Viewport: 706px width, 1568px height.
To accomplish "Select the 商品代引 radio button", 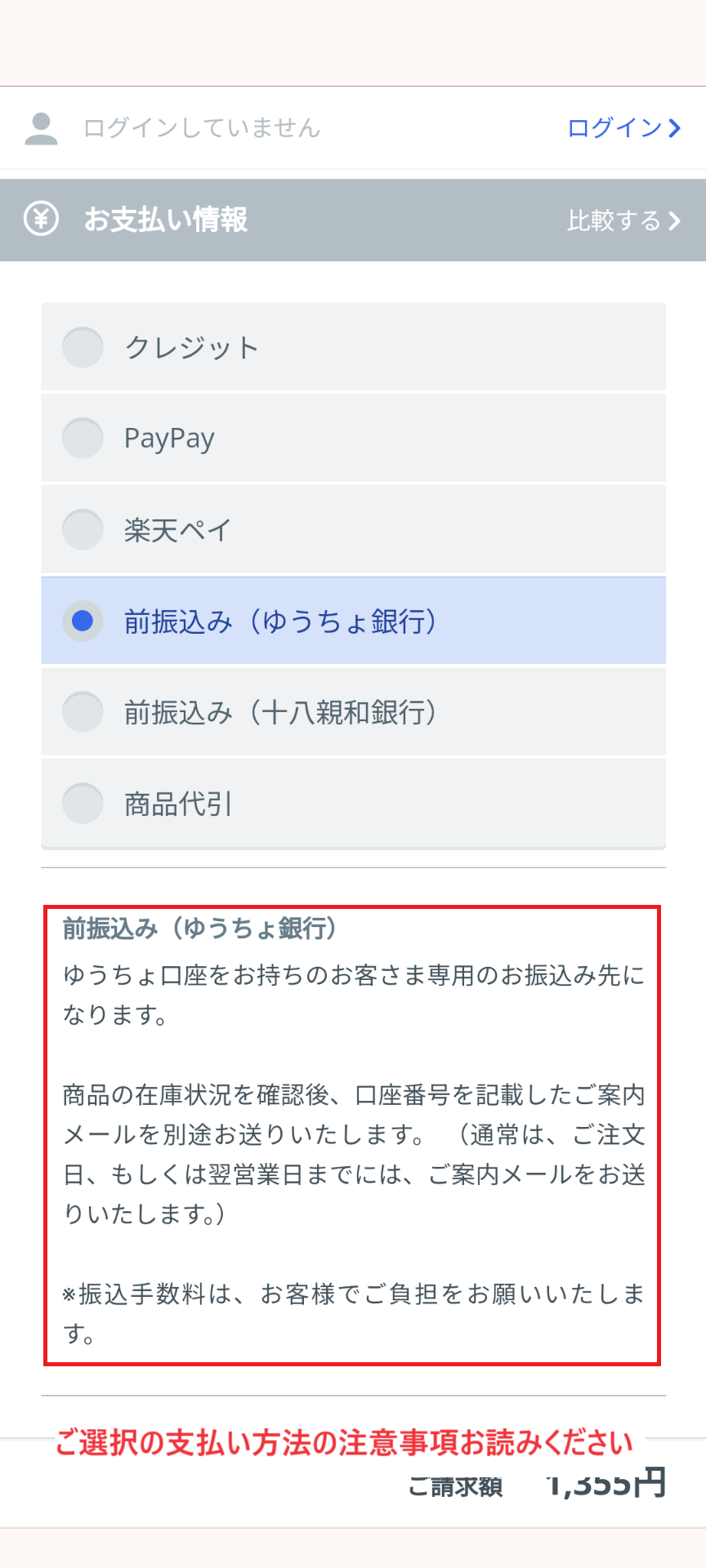I will pyautogui.click(x=83, y=804).
